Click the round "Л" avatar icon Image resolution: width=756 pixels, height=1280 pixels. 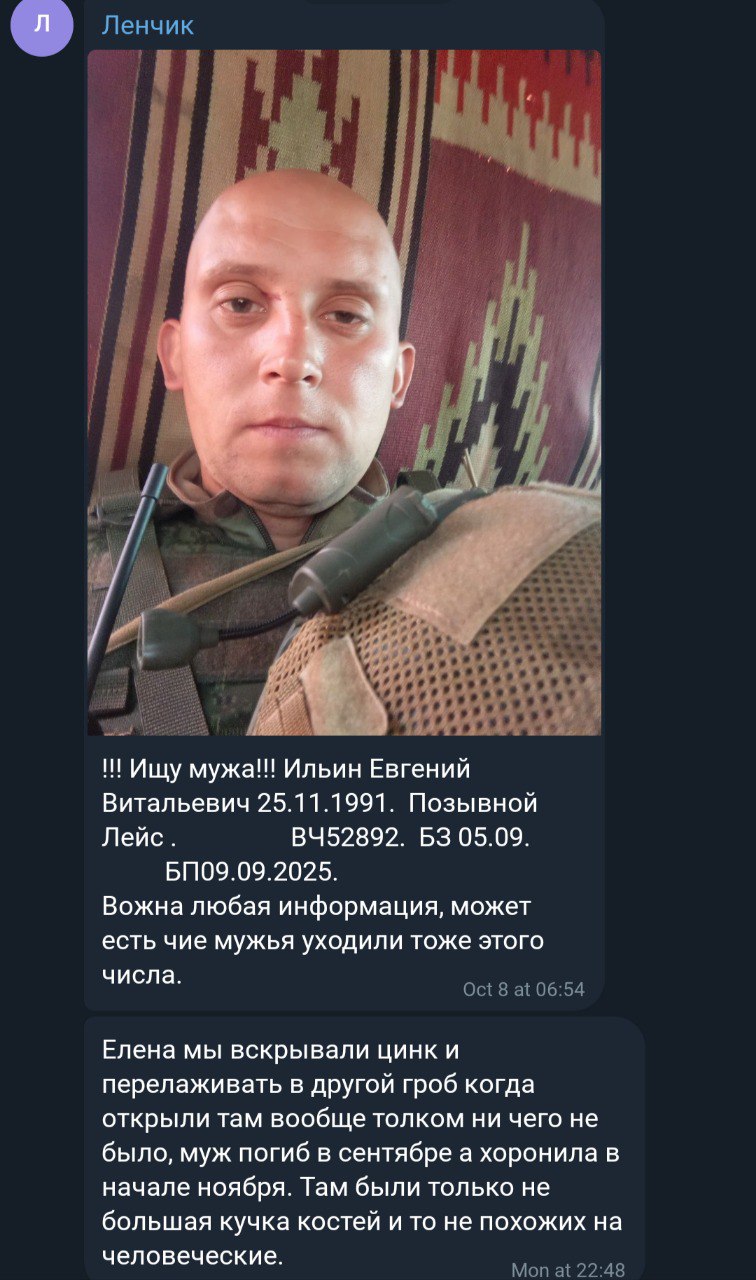click(x=41, y=26)
